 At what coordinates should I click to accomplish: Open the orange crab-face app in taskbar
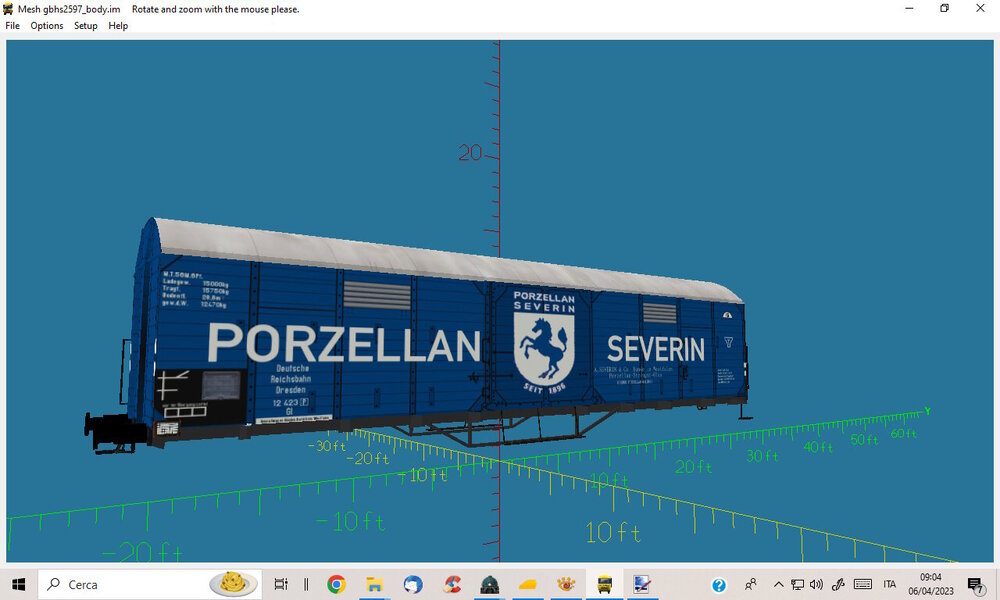[566, 584]
